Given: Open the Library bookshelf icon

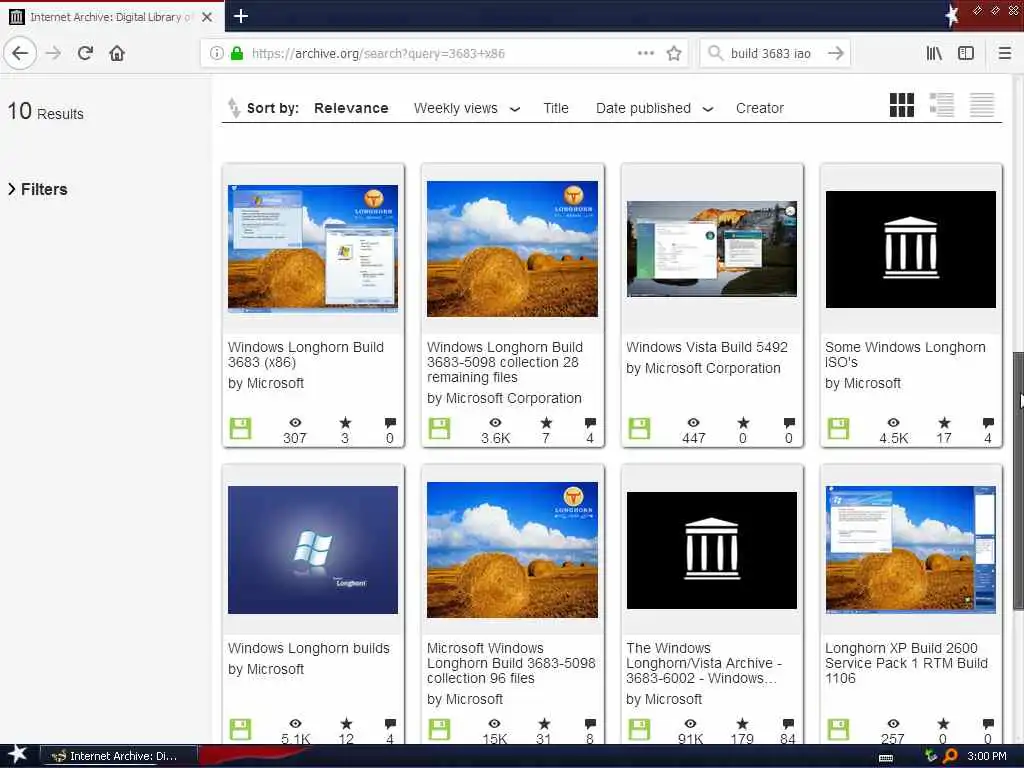Looking at the screenshot, I should (934, 53).
